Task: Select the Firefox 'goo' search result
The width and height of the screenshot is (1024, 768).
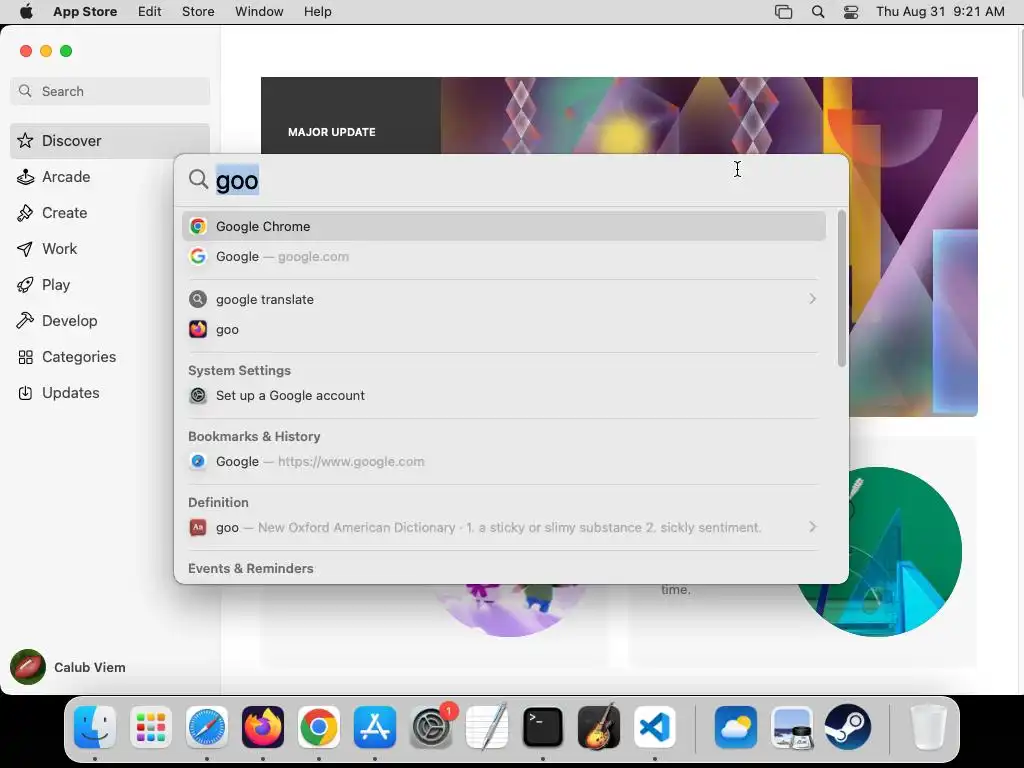Action: (504, 329)
